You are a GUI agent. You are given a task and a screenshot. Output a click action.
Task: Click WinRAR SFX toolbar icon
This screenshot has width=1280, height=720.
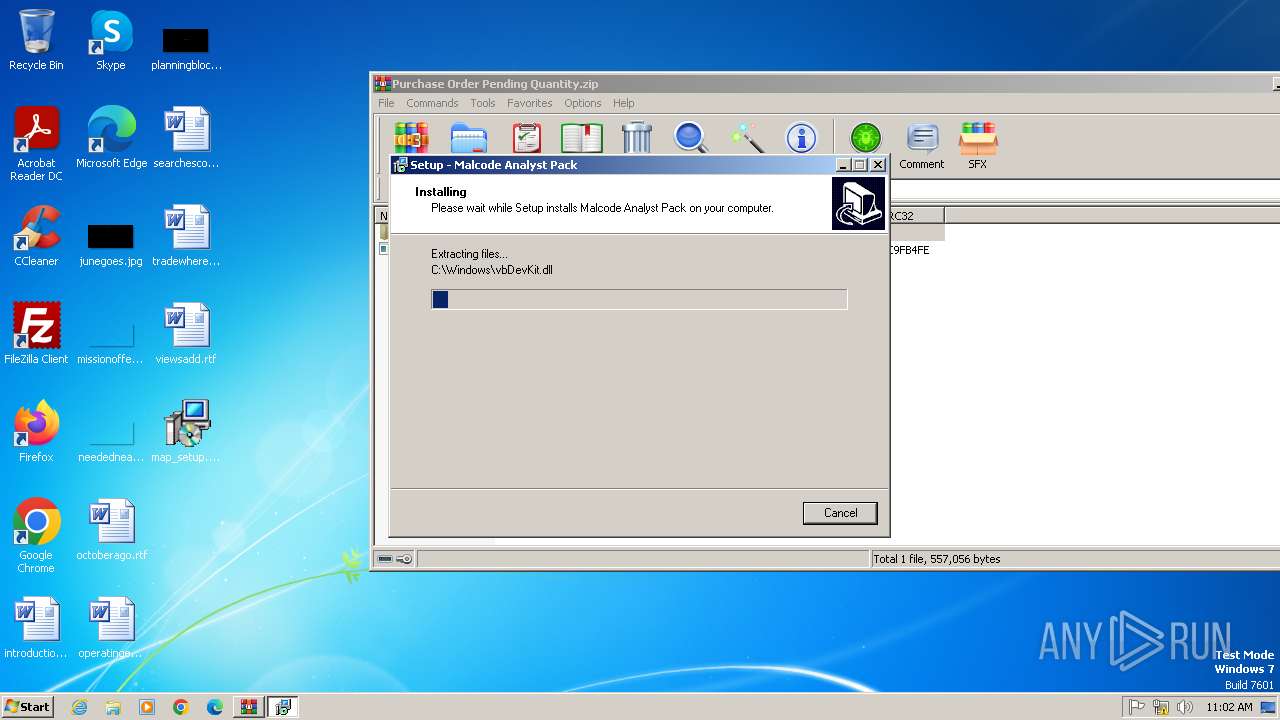tap(977, 146)
